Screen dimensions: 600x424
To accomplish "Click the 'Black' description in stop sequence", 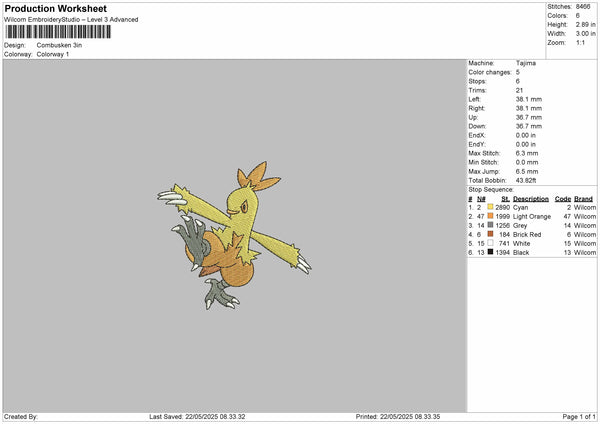I will [521, 253].
